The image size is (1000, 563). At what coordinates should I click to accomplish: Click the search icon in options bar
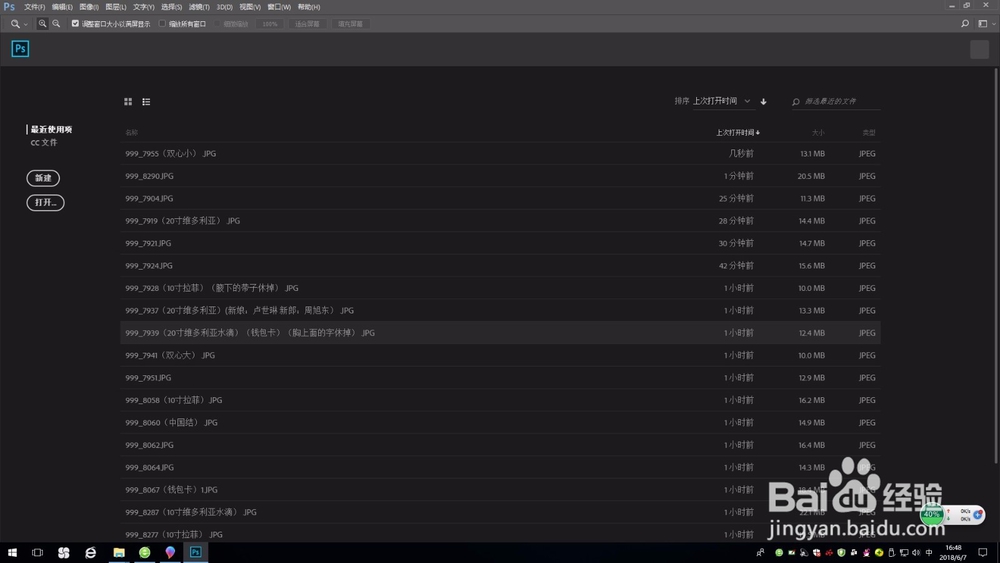(x=965, y=24)
